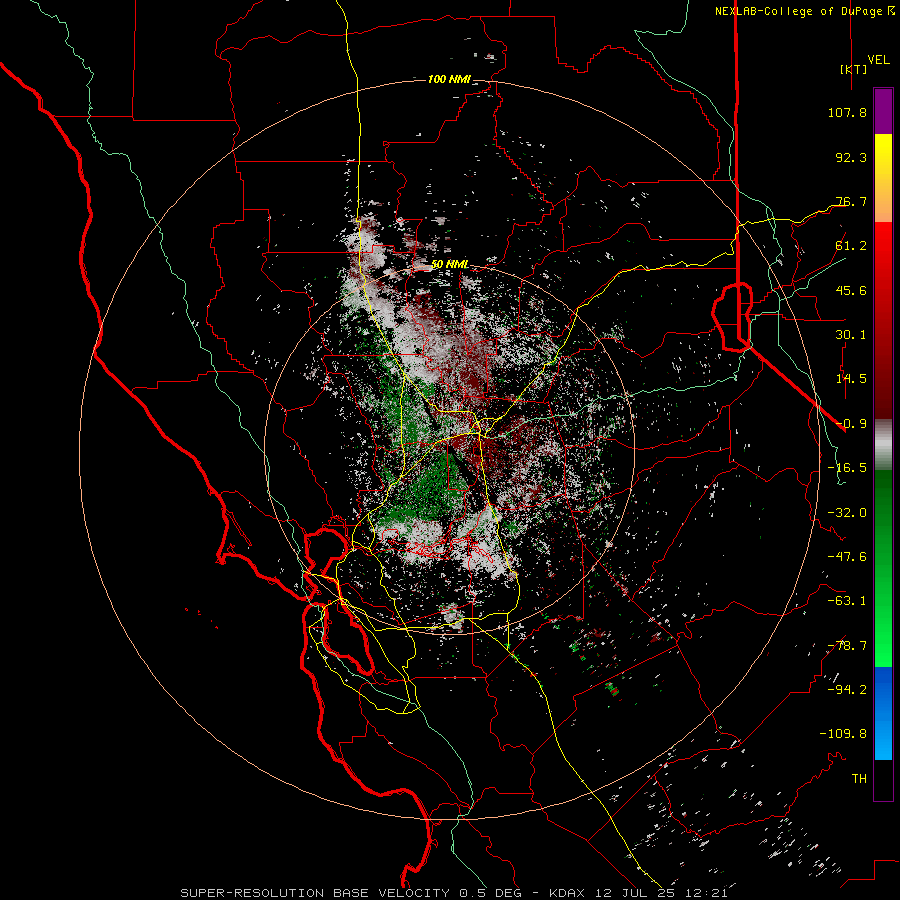Click the VEL legend title
Screen dimensions: 900x900
[879, 60]
